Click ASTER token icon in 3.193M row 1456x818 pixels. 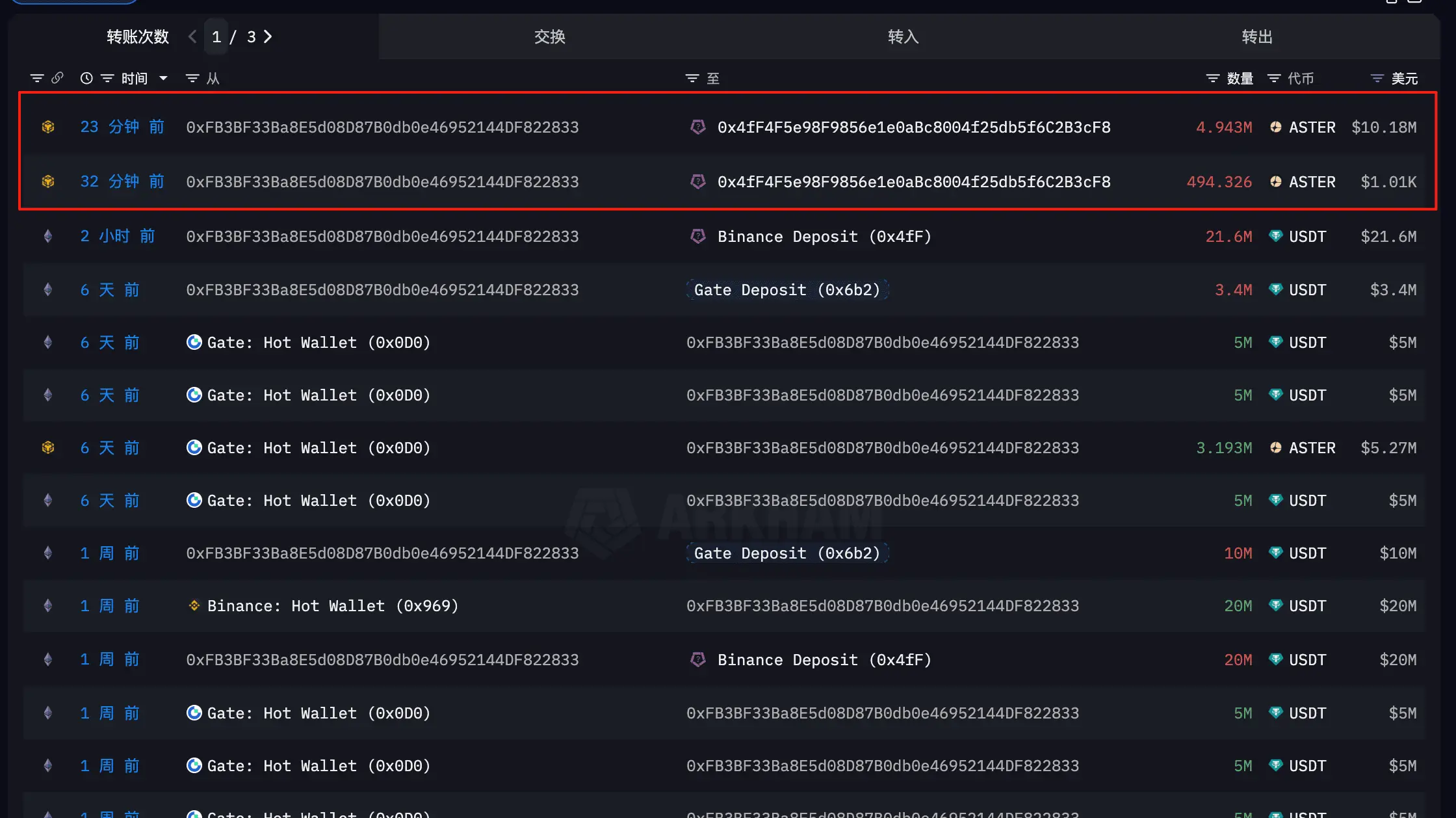[1275, 447]
